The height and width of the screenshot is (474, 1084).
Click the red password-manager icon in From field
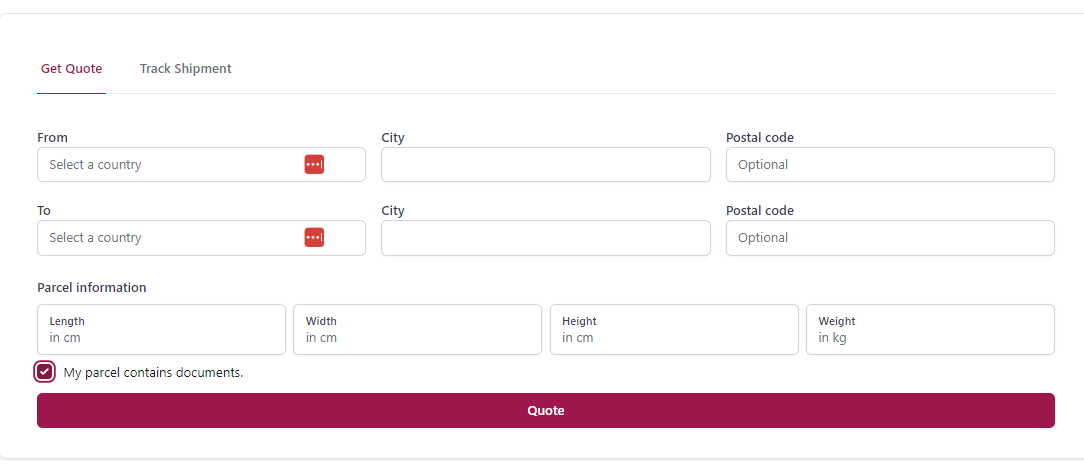tap(314, 164)
